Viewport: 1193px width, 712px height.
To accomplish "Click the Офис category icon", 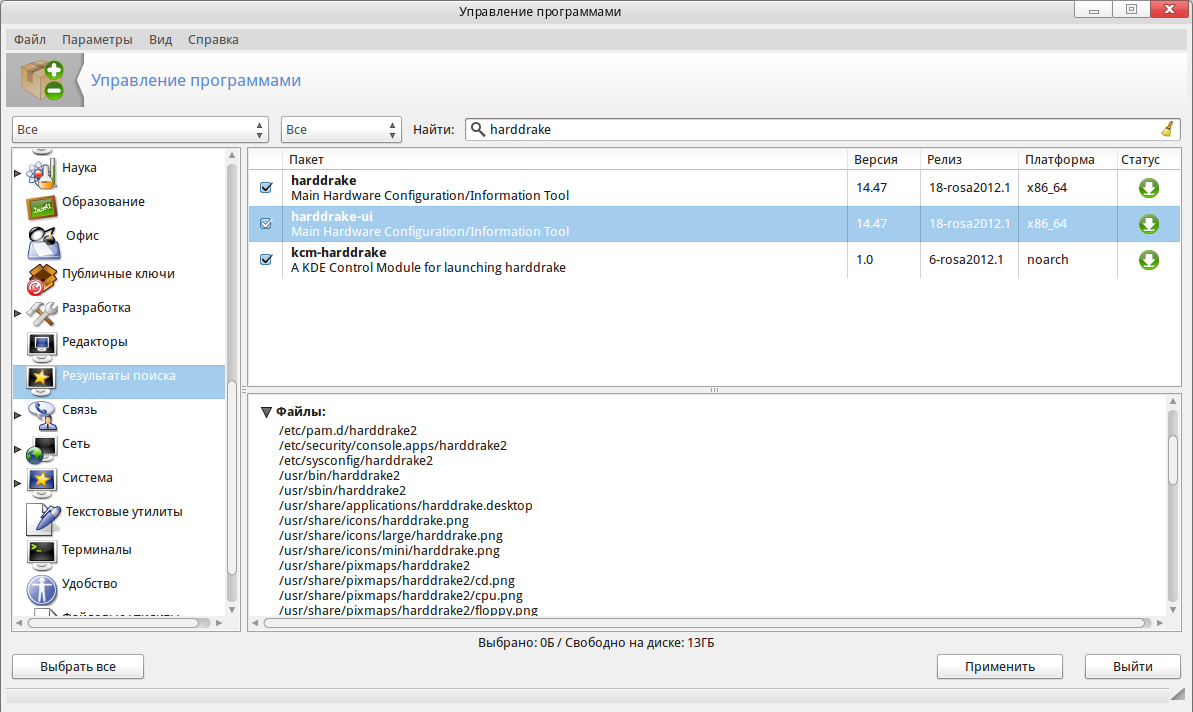I will coord(43,243).
